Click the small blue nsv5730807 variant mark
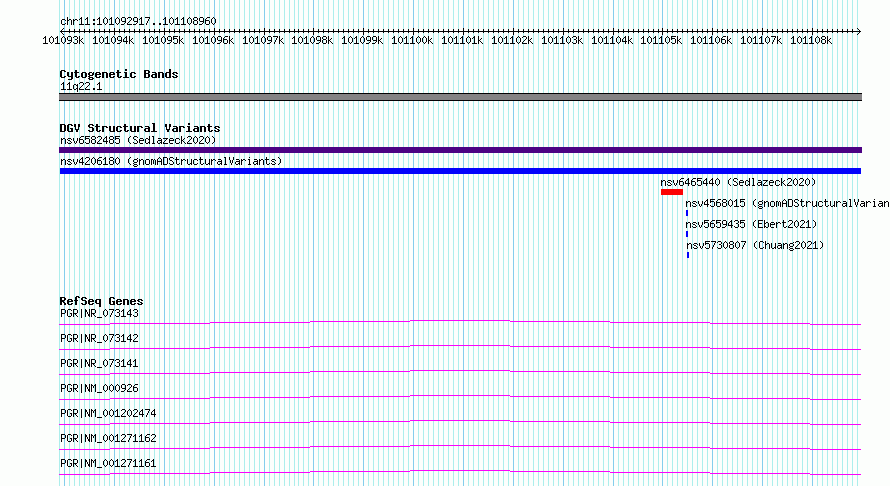890x486 pixels. 688,255
